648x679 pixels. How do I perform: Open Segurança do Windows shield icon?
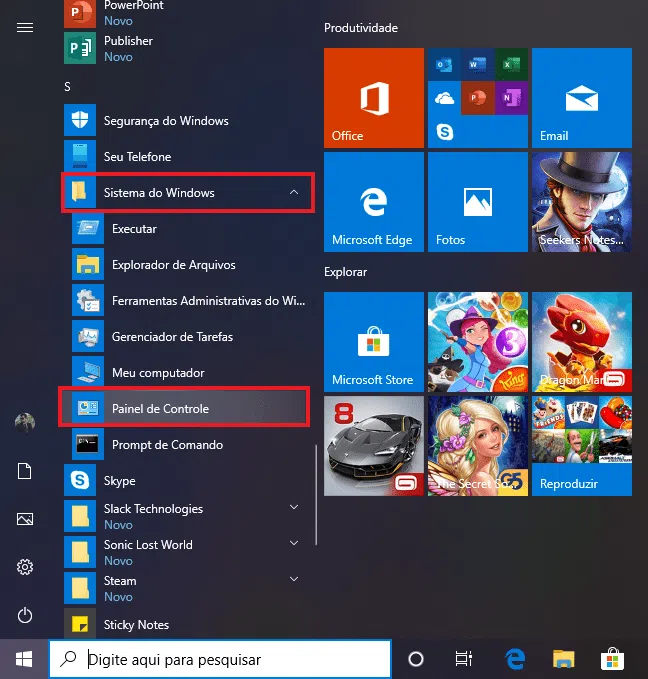pyautogui.click(x=80, y=120)
